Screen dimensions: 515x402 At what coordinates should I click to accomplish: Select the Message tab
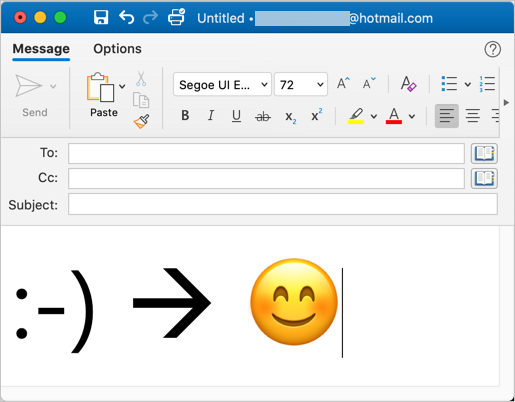pyautogui.click(x=41, y=49)
